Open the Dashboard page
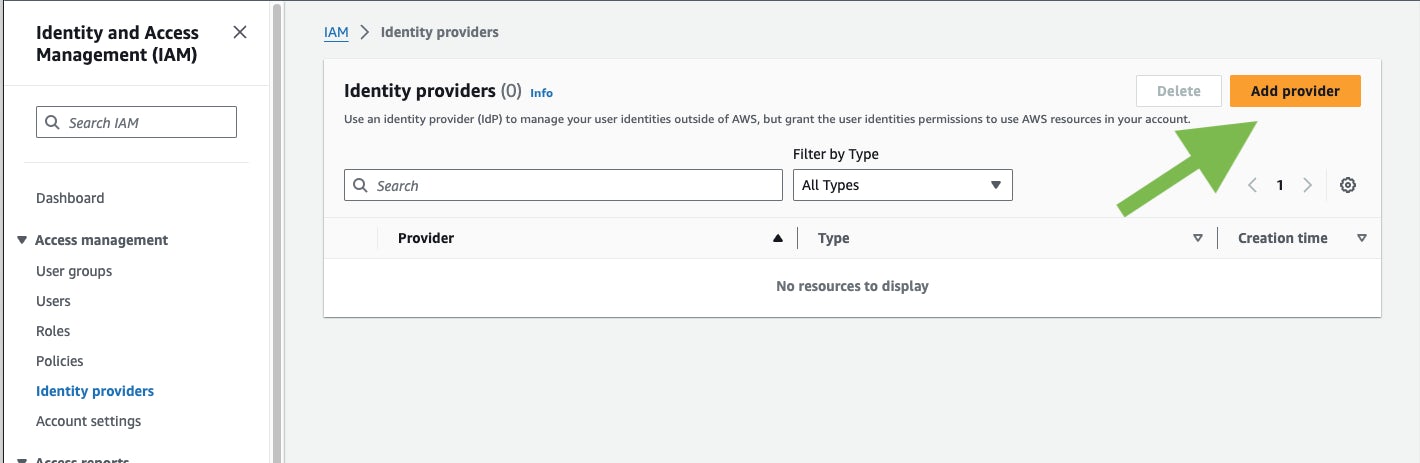 (x=70, y=198)
